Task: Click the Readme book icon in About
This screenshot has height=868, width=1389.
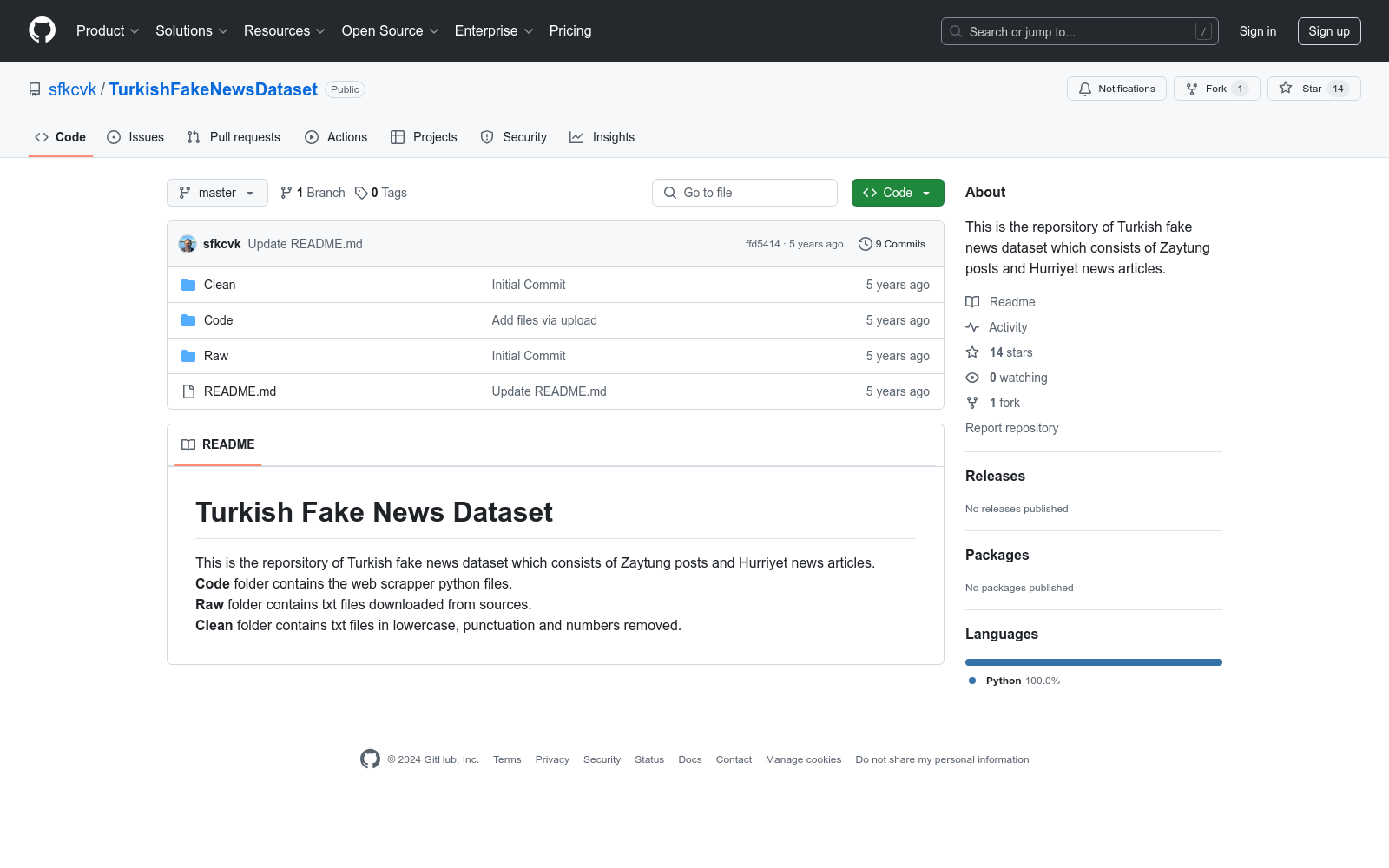Action: (972, 302)
